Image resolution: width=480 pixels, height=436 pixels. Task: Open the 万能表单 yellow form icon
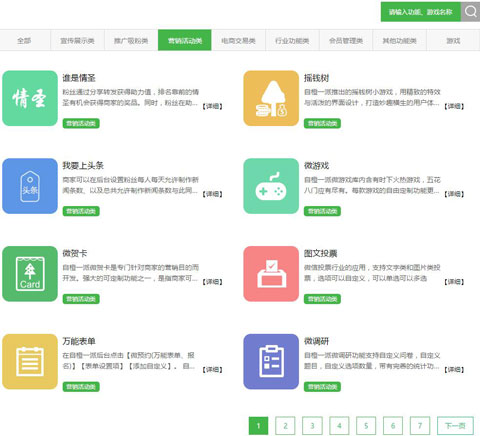click(30, 362)
